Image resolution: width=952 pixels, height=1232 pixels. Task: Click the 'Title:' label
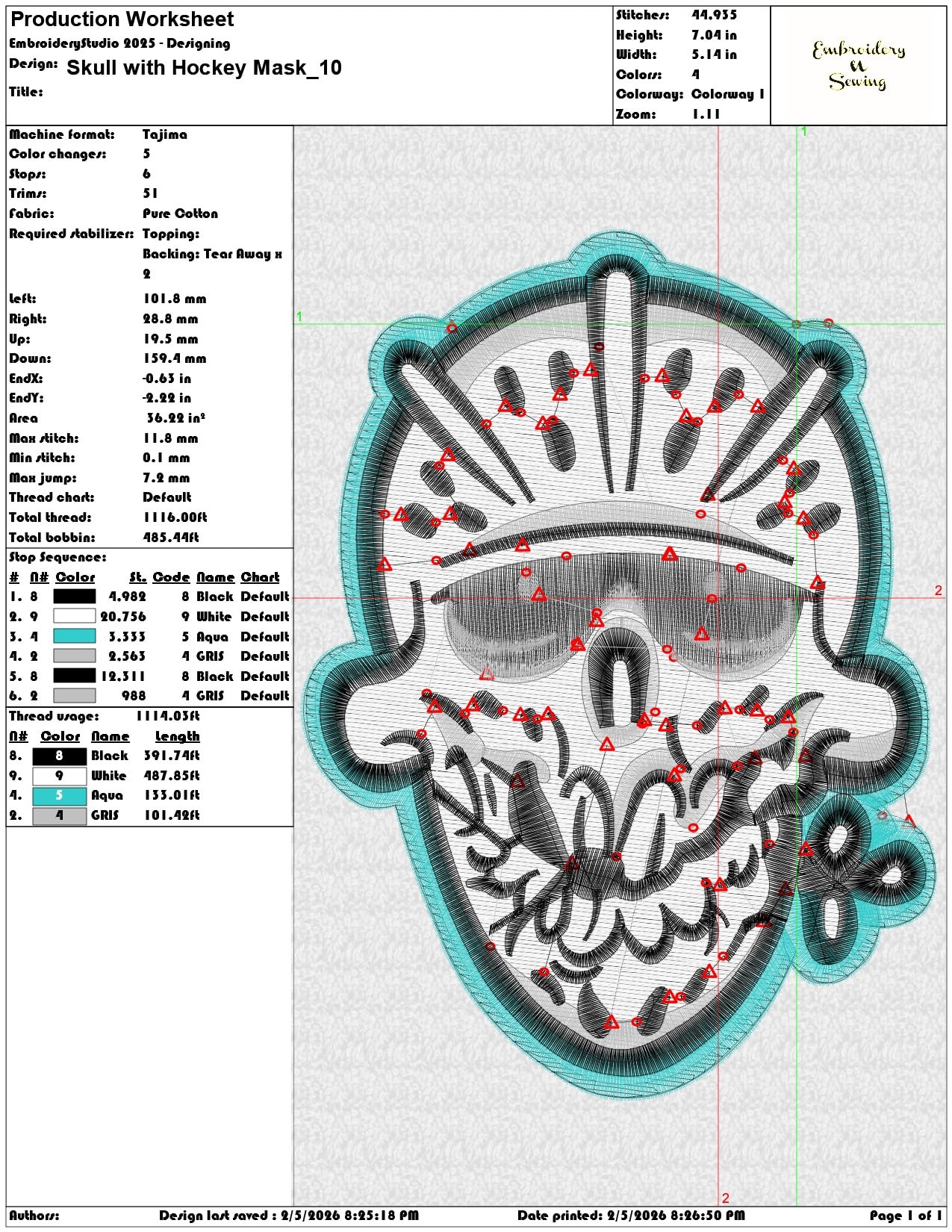26,92
